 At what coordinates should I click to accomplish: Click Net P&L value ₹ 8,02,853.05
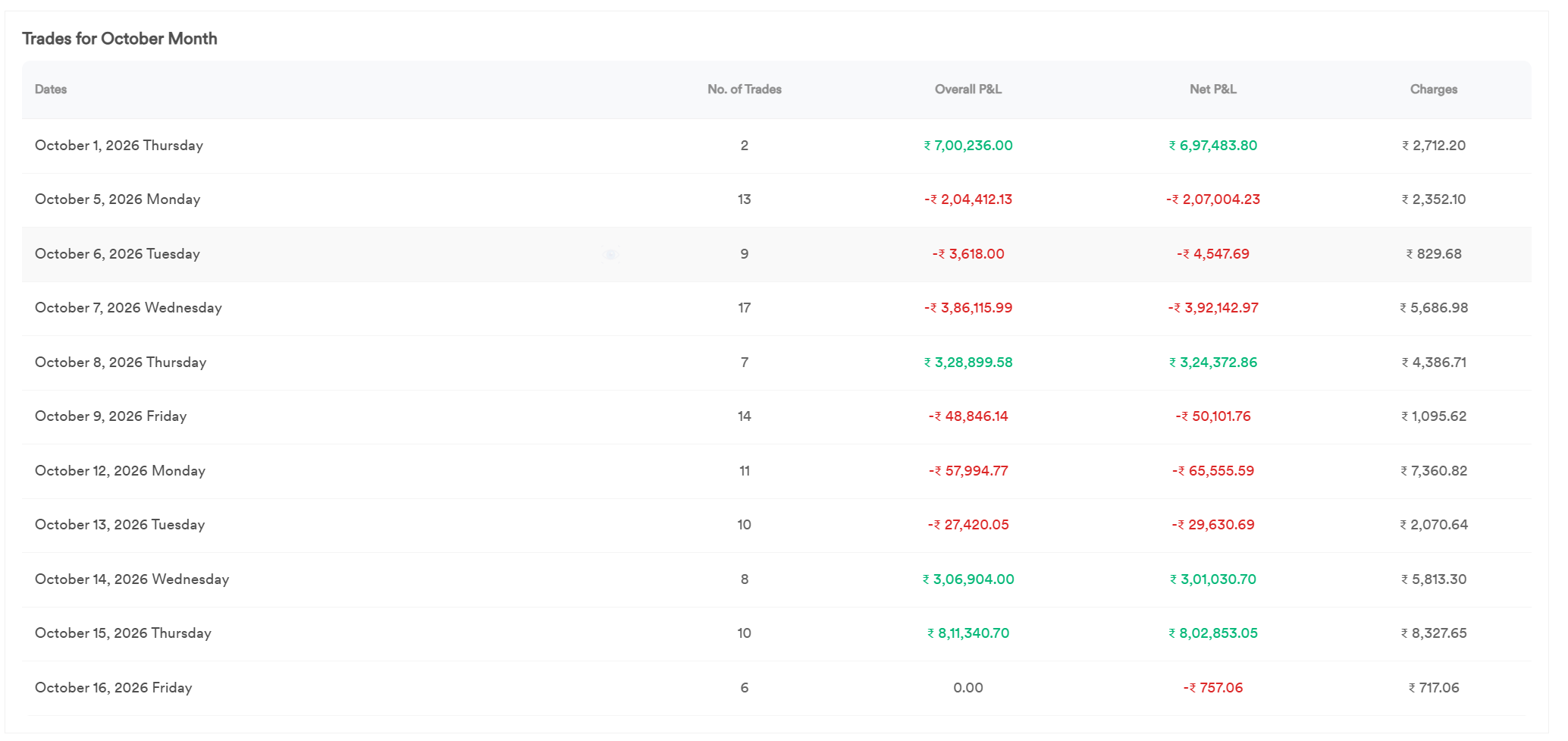pyautogui.click(x=1213, y=633)
